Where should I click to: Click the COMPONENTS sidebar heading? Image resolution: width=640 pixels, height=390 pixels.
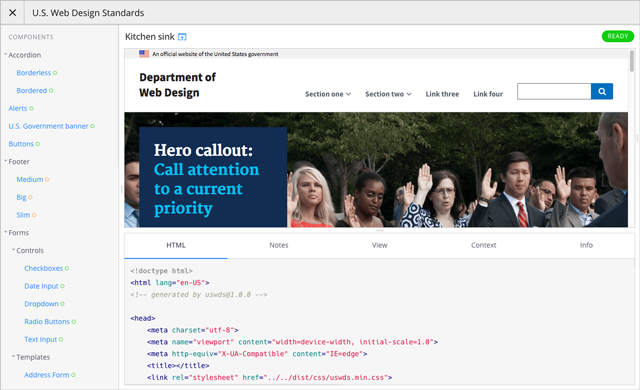pos(31,37)
